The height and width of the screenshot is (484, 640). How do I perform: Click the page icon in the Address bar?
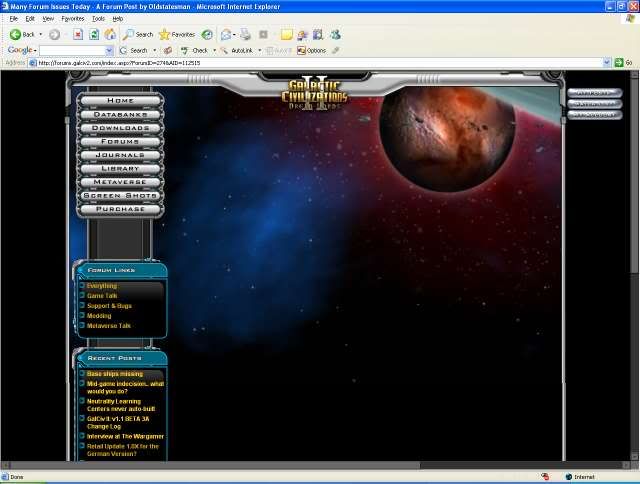coord(33,63)
